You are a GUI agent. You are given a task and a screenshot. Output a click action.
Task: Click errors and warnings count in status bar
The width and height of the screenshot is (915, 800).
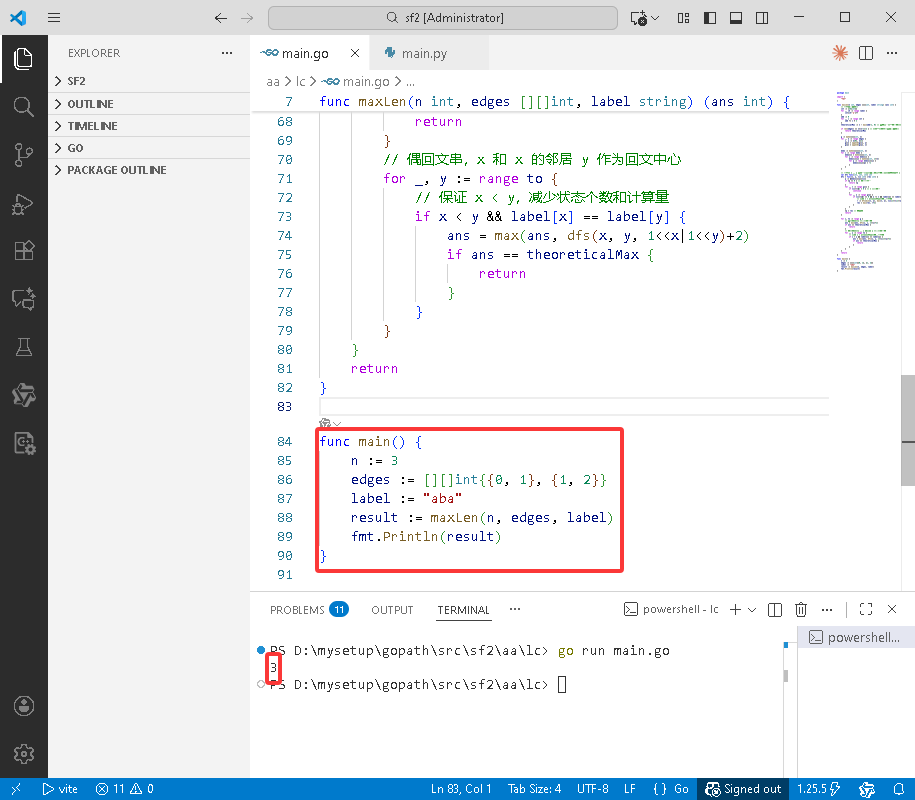coord(124,789)
